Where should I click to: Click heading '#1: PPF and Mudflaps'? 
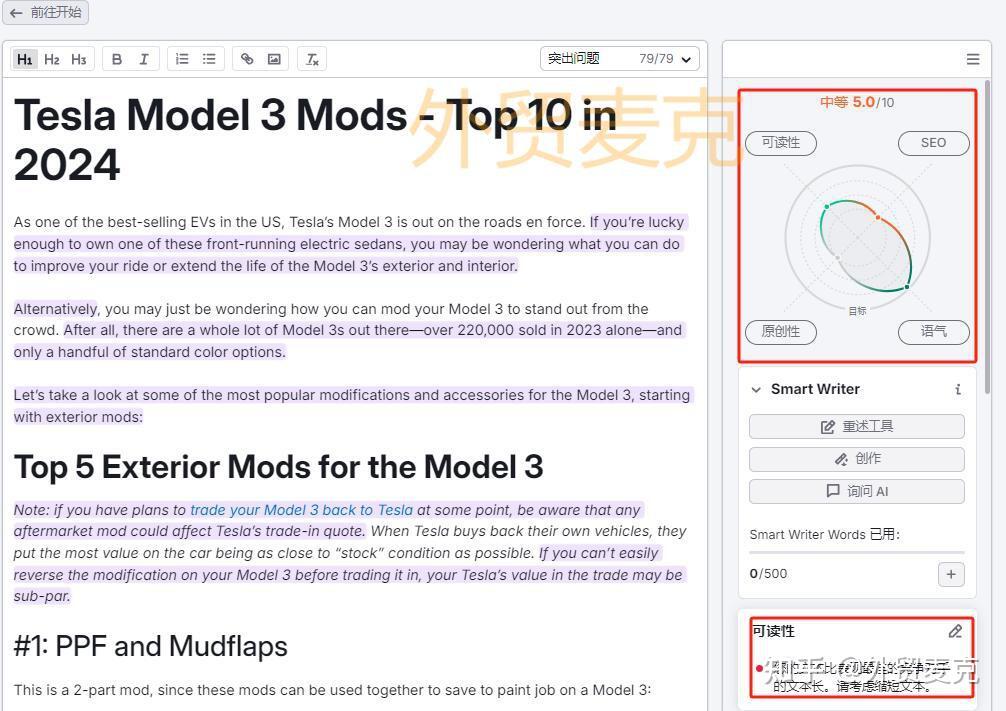click(x=151, y=646)
